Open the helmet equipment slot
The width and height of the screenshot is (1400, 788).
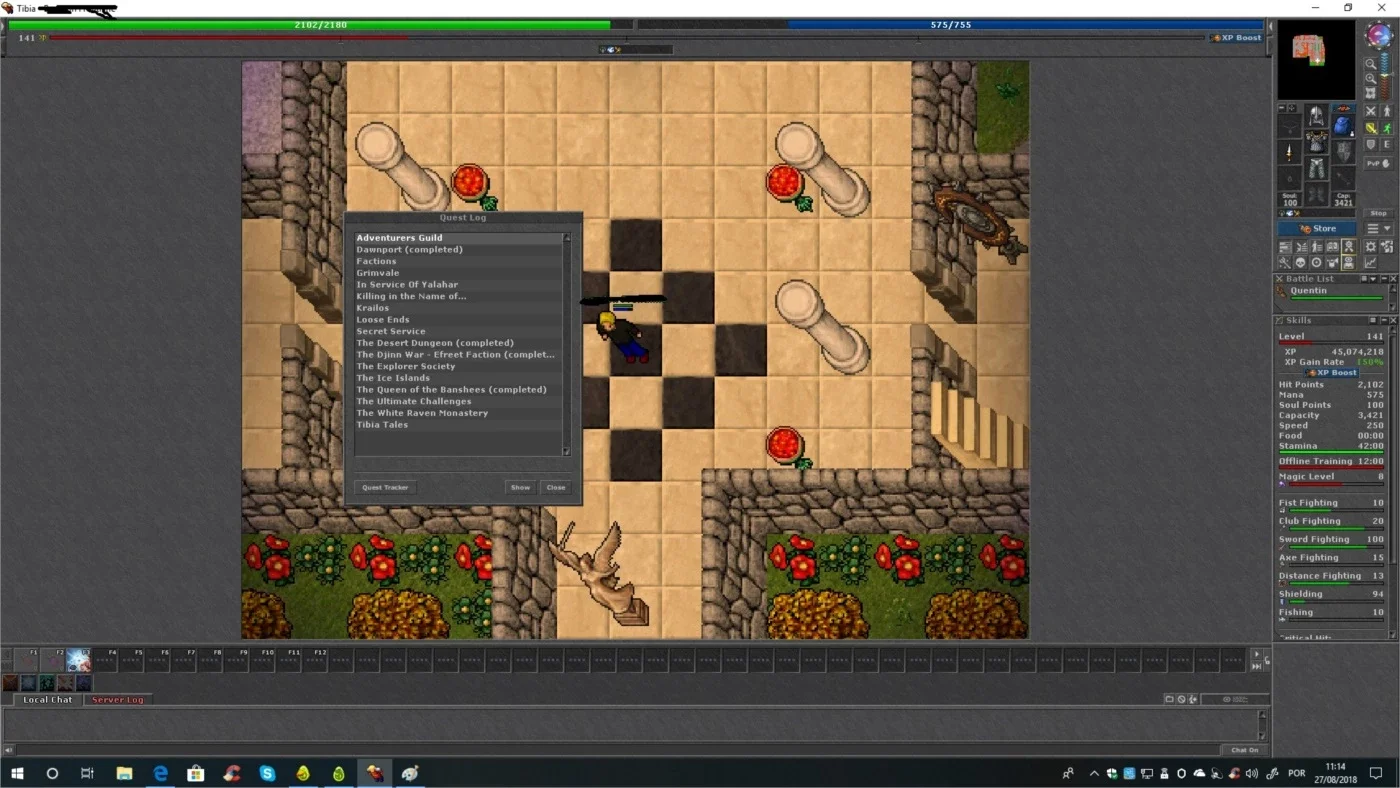coord(1316,116)
